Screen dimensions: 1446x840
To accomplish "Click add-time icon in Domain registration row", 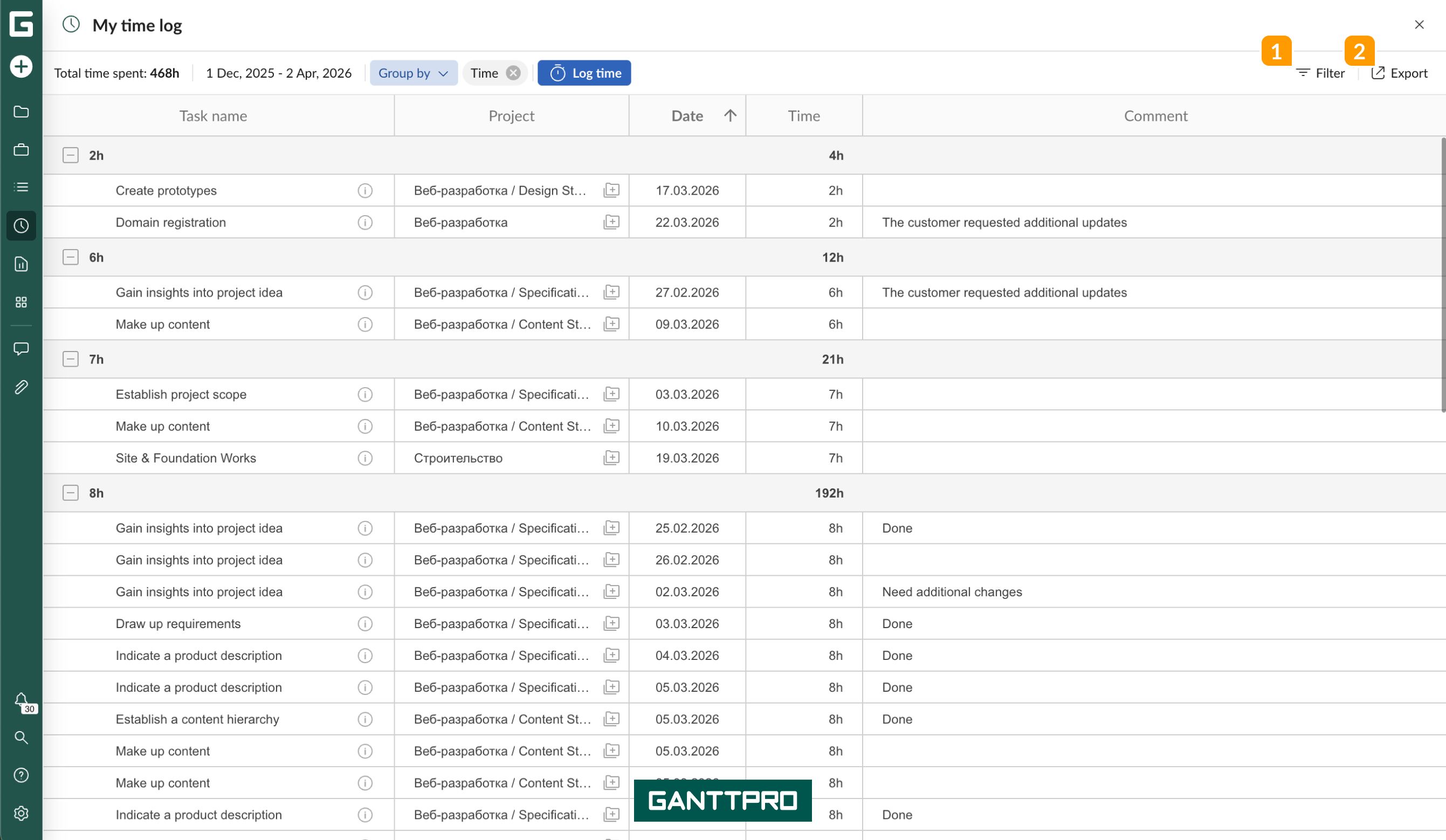I will [612, 222].
